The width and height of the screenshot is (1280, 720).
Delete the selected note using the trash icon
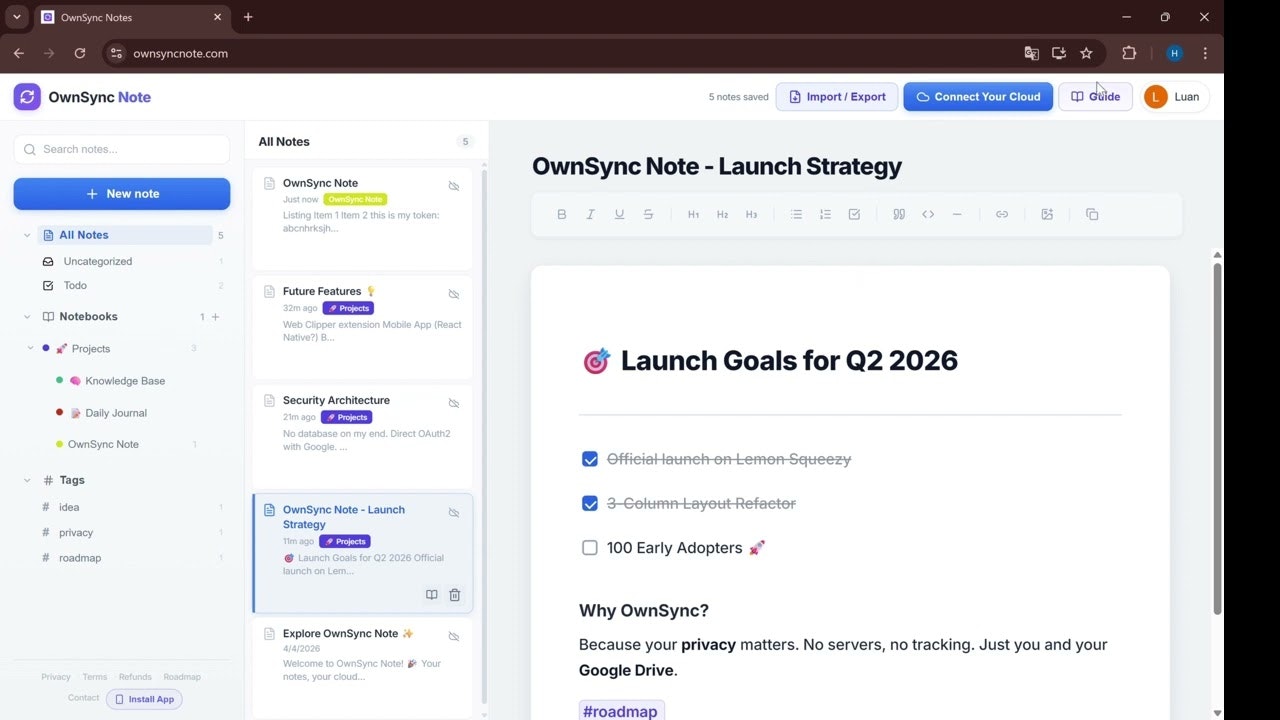[x=455, y=594]
